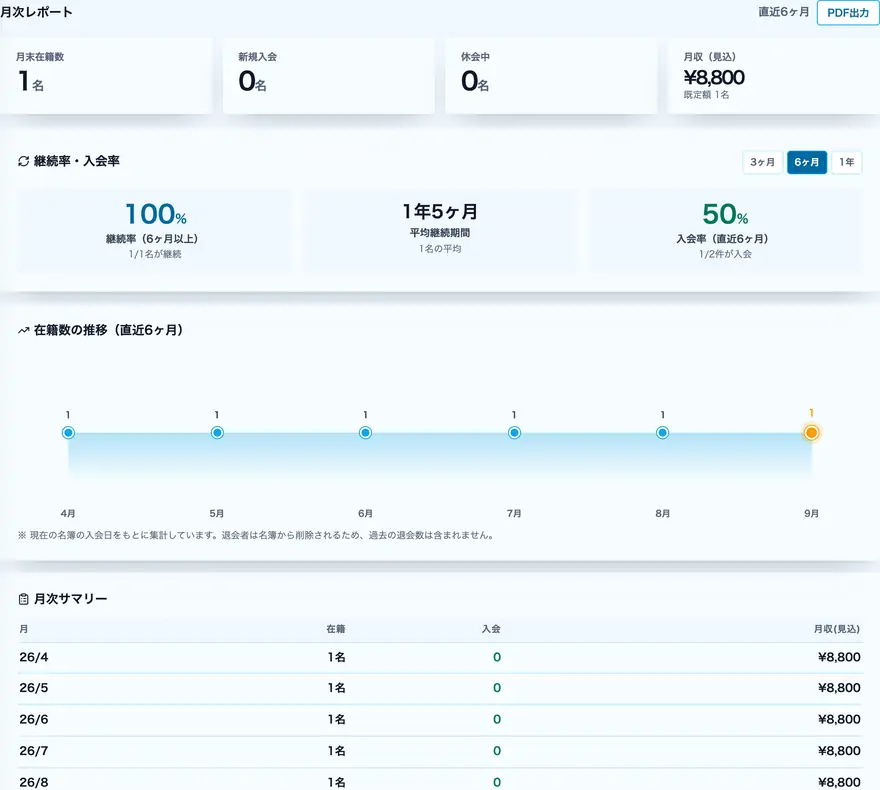This screenshot has width=880, height=790.
Task: Select the 7月 data point on the chart
Action: click(514, 433)
